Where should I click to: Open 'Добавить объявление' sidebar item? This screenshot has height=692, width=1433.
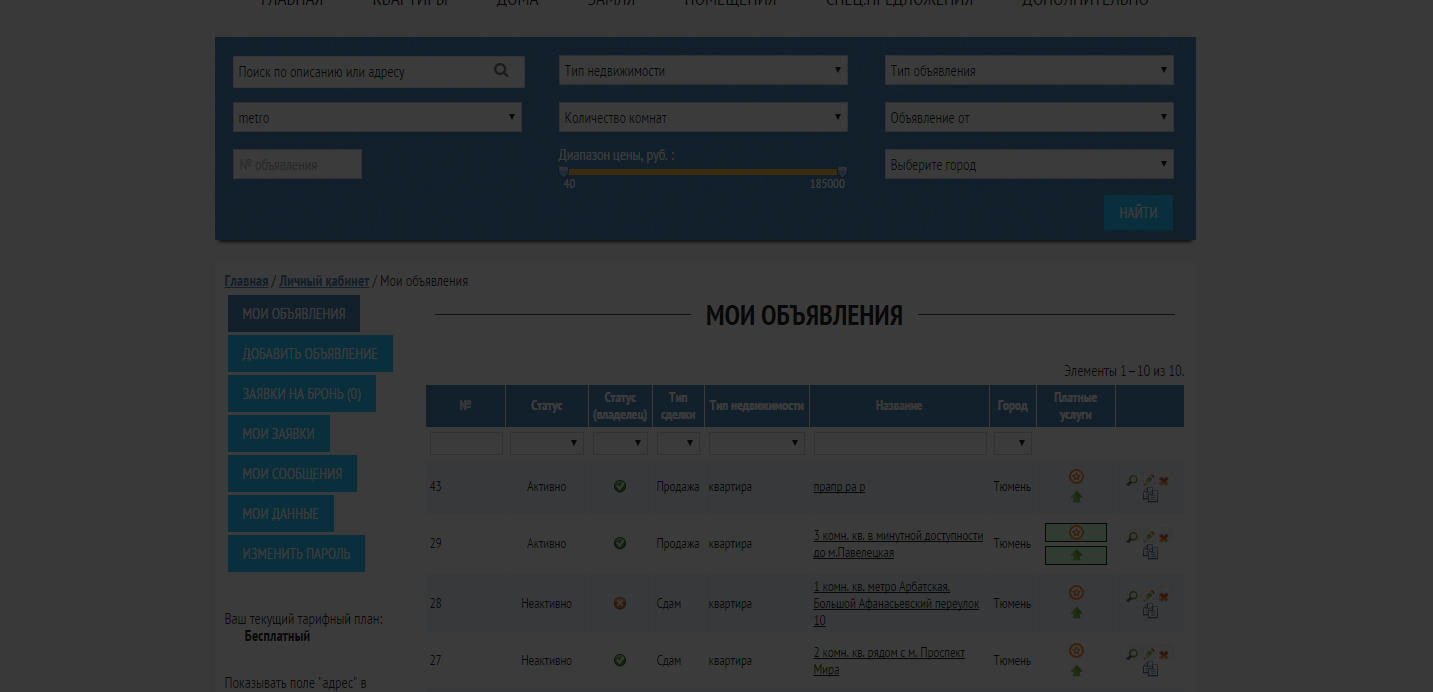pos(310,354)
